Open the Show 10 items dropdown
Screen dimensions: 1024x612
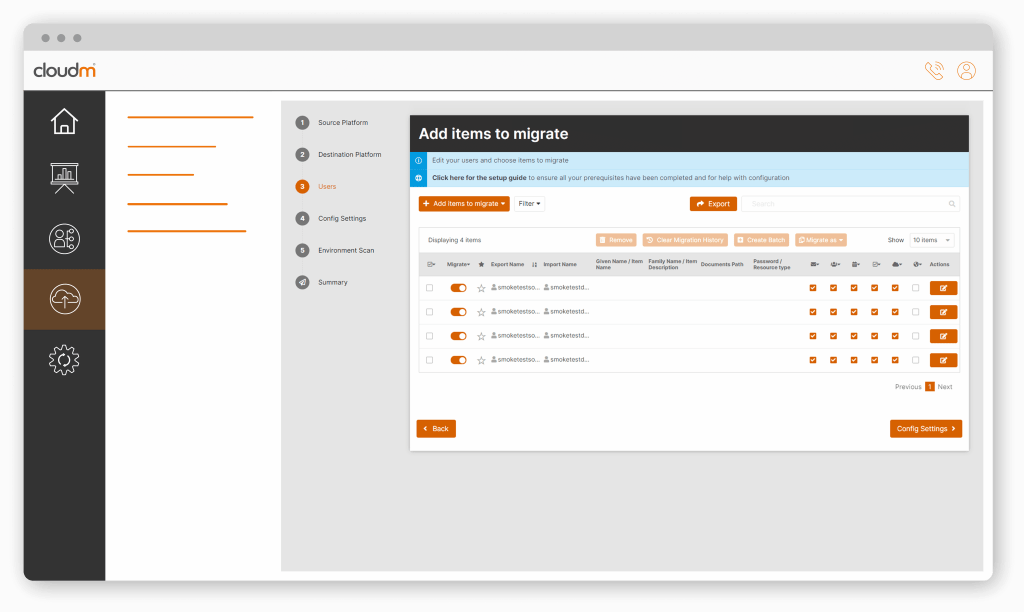931,240
